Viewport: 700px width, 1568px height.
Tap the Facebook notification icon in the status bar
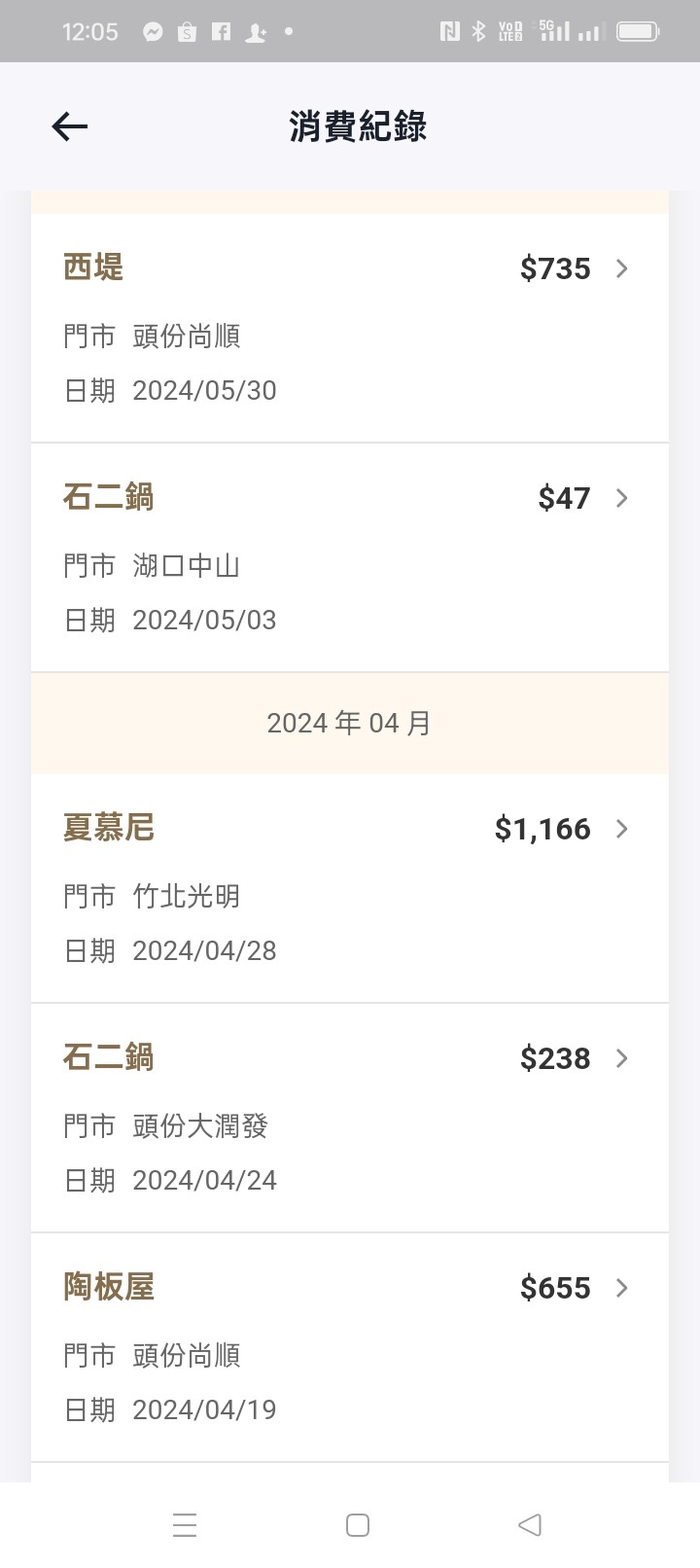coord(222,32)
